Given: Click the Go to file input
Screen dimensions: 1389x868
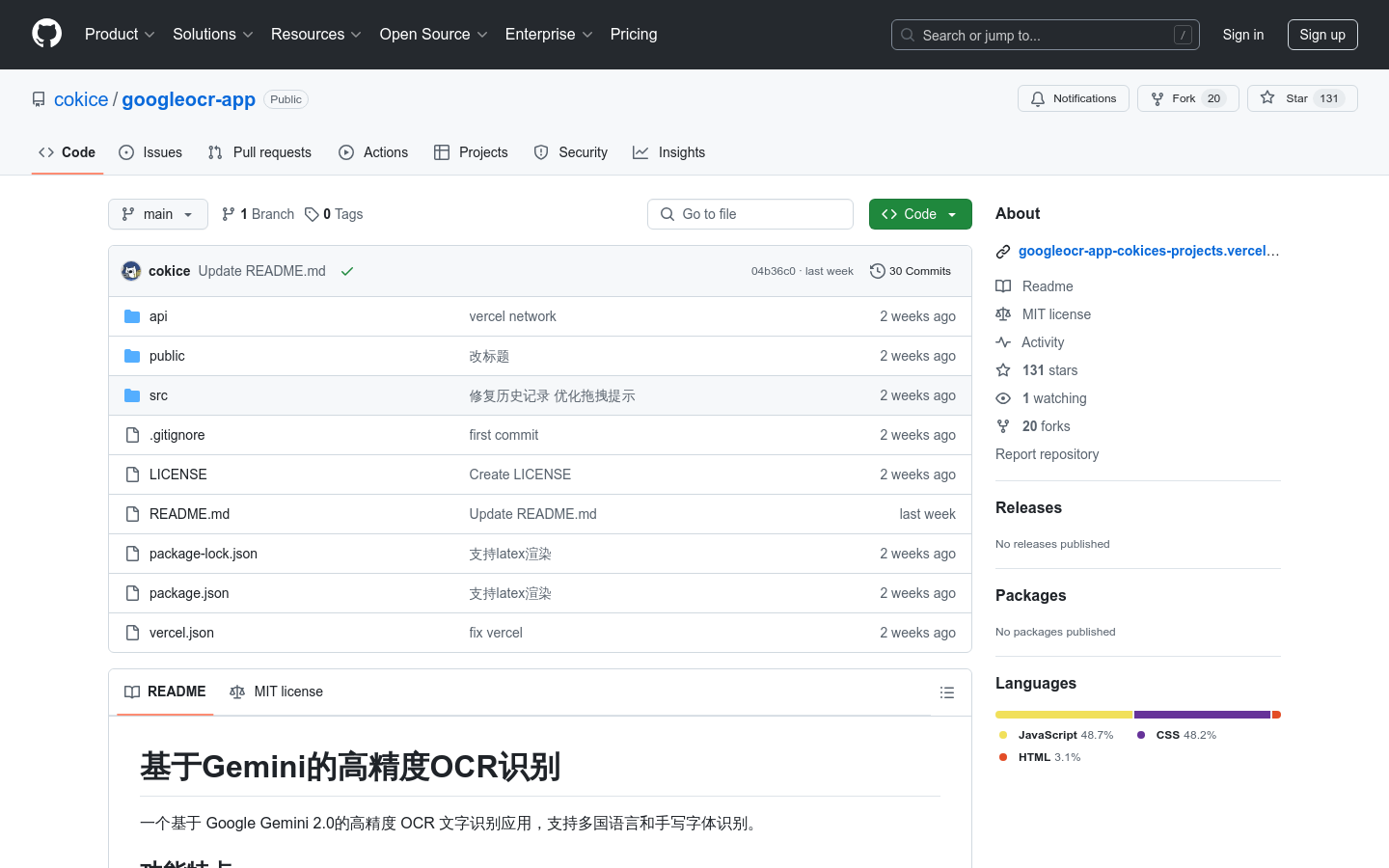Looking at the screenshot, I should 750,214.
